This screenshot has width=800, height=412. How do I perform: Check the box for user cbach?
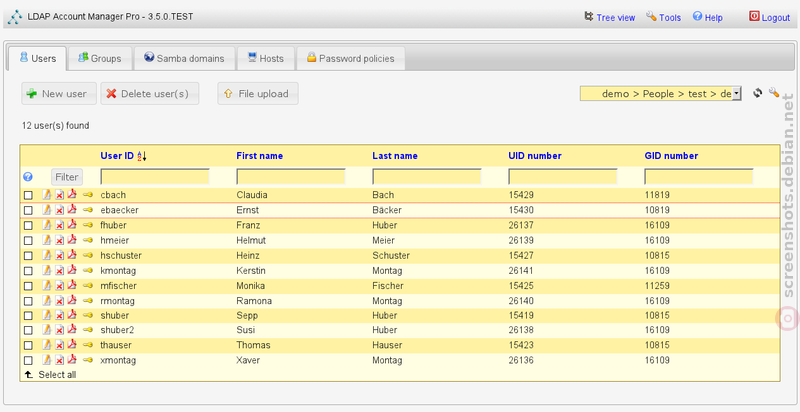coord(28,195)
